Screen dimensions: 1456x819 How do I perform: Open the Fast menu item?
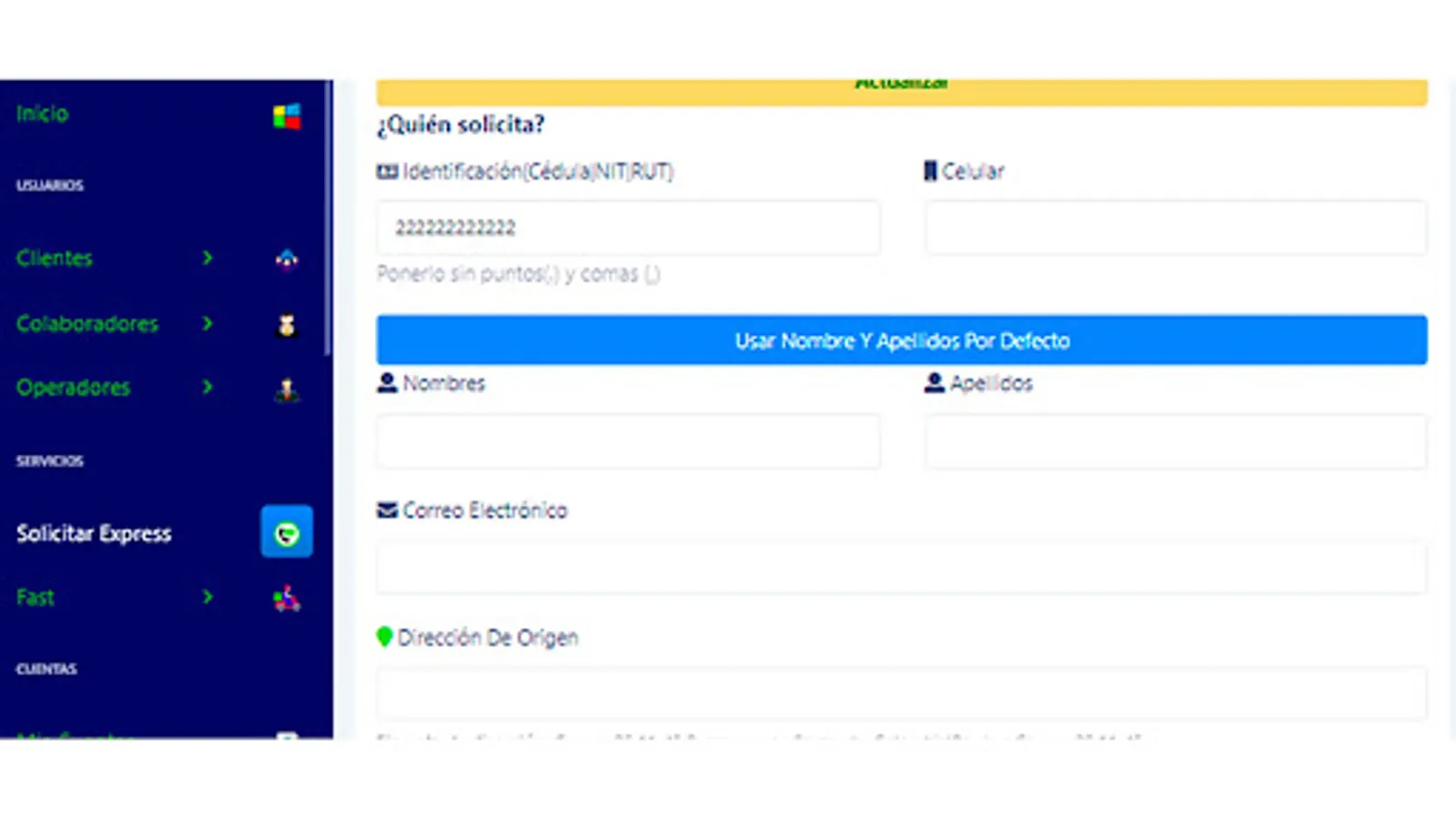click(35, 598)
